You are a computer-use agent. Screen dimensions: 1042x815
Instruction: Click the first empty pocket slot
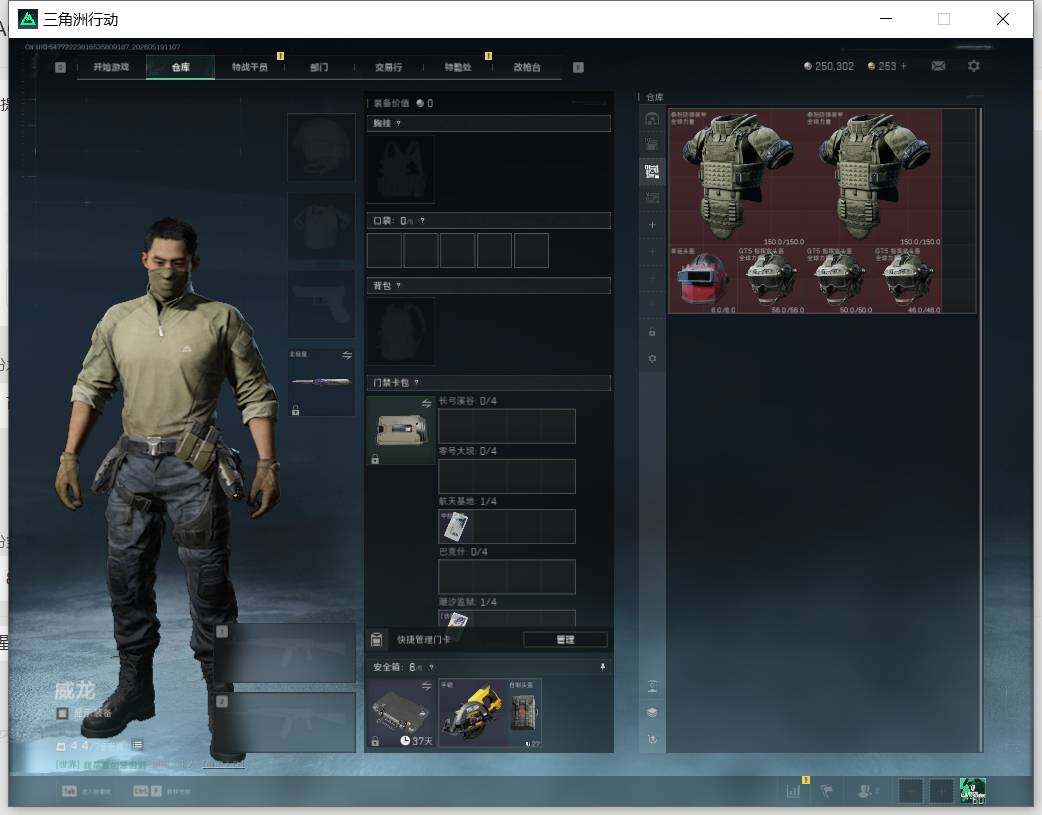[x=384, y=250]
